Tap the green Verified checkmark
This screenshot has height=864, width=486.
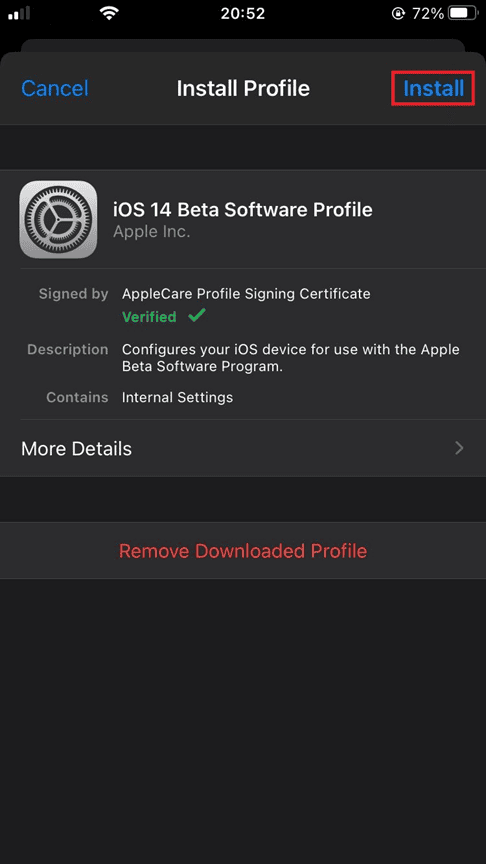[x=197, y=316]
